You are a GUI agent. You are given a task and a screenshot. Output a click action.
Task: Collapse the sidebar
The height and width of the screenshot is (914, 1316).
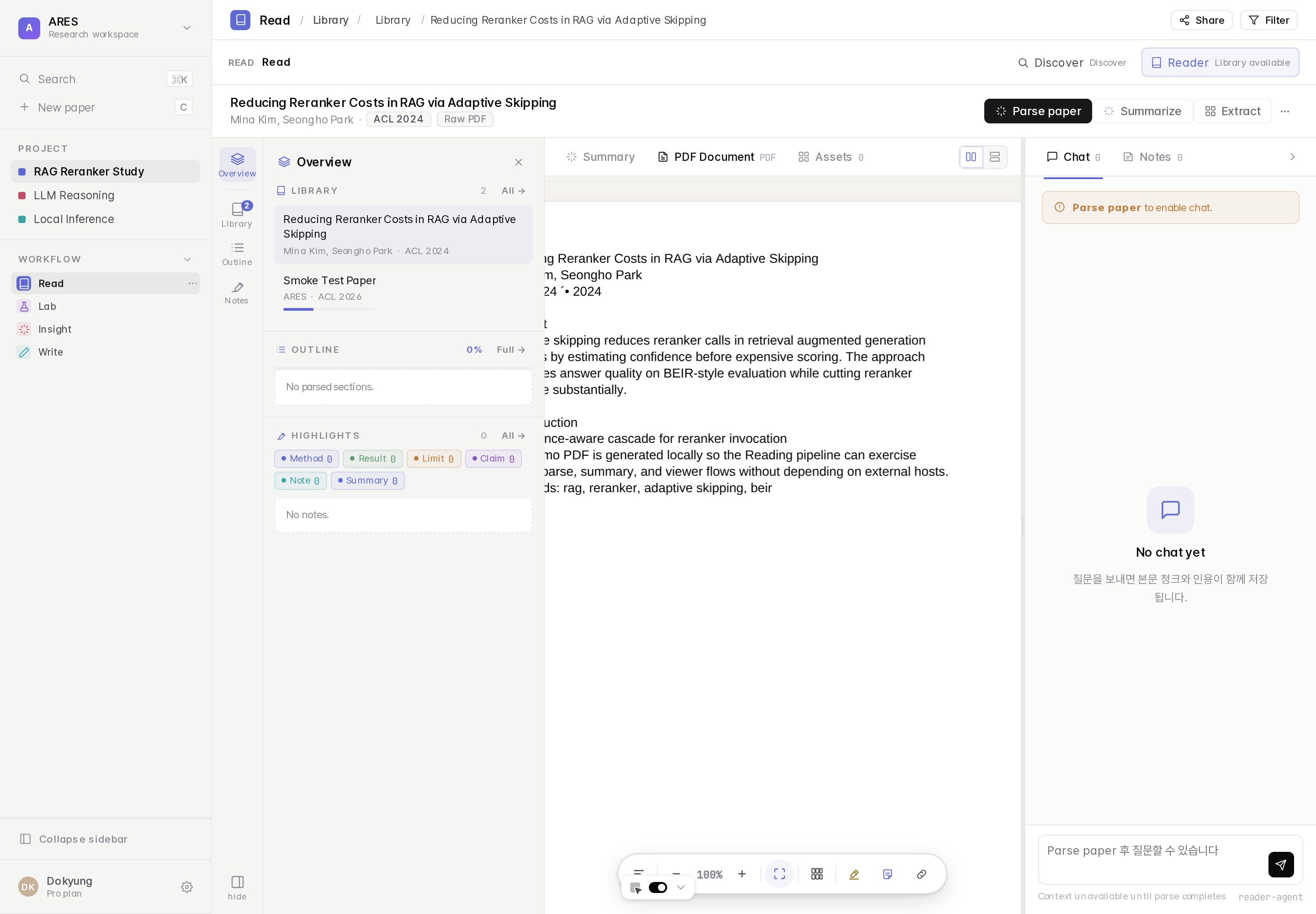point(106,839)
